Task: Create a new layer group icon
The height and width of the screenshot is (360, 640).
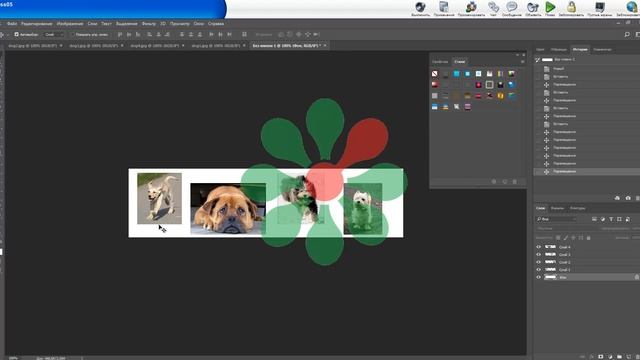Action: coord(619,356)
